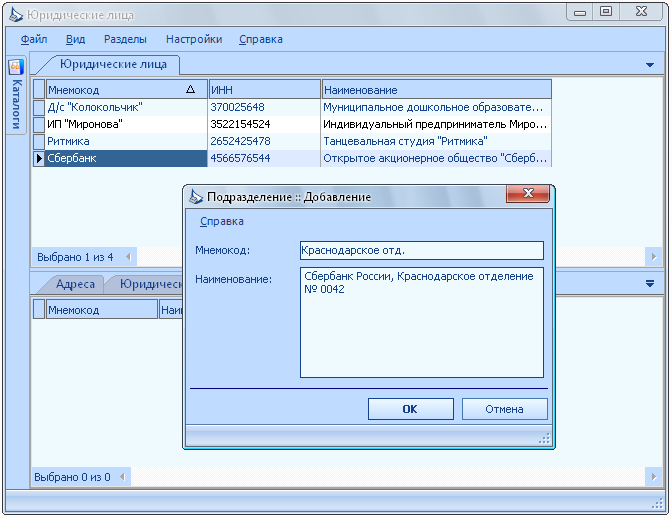Click the application icon in the main title bar
672x518 pixels.
[x=16, y=15]
